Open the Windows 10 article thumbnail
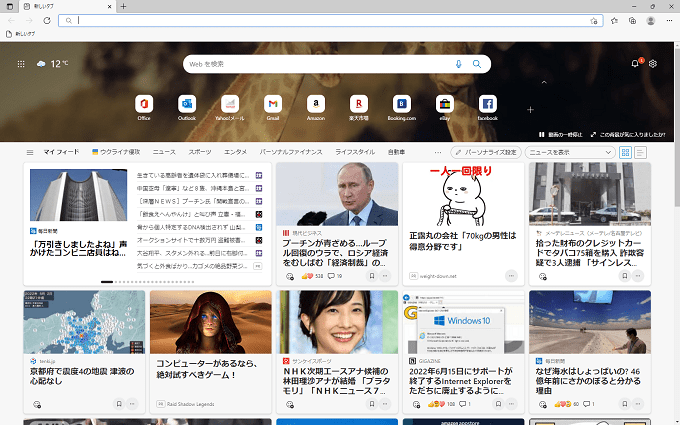 point(463,322)
